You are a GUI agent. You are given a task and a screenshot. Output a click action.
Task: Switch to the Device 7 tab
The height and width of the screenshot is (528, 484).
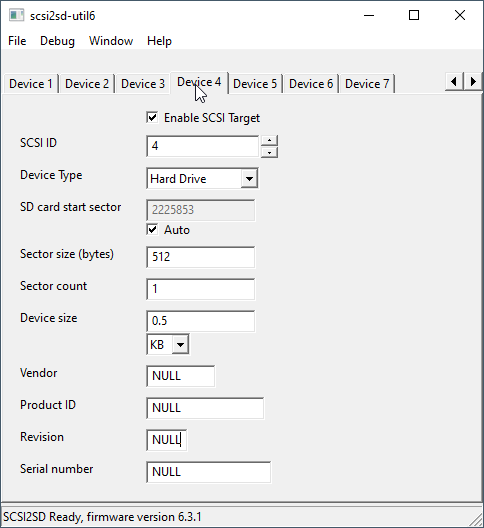tap(367, 84)
